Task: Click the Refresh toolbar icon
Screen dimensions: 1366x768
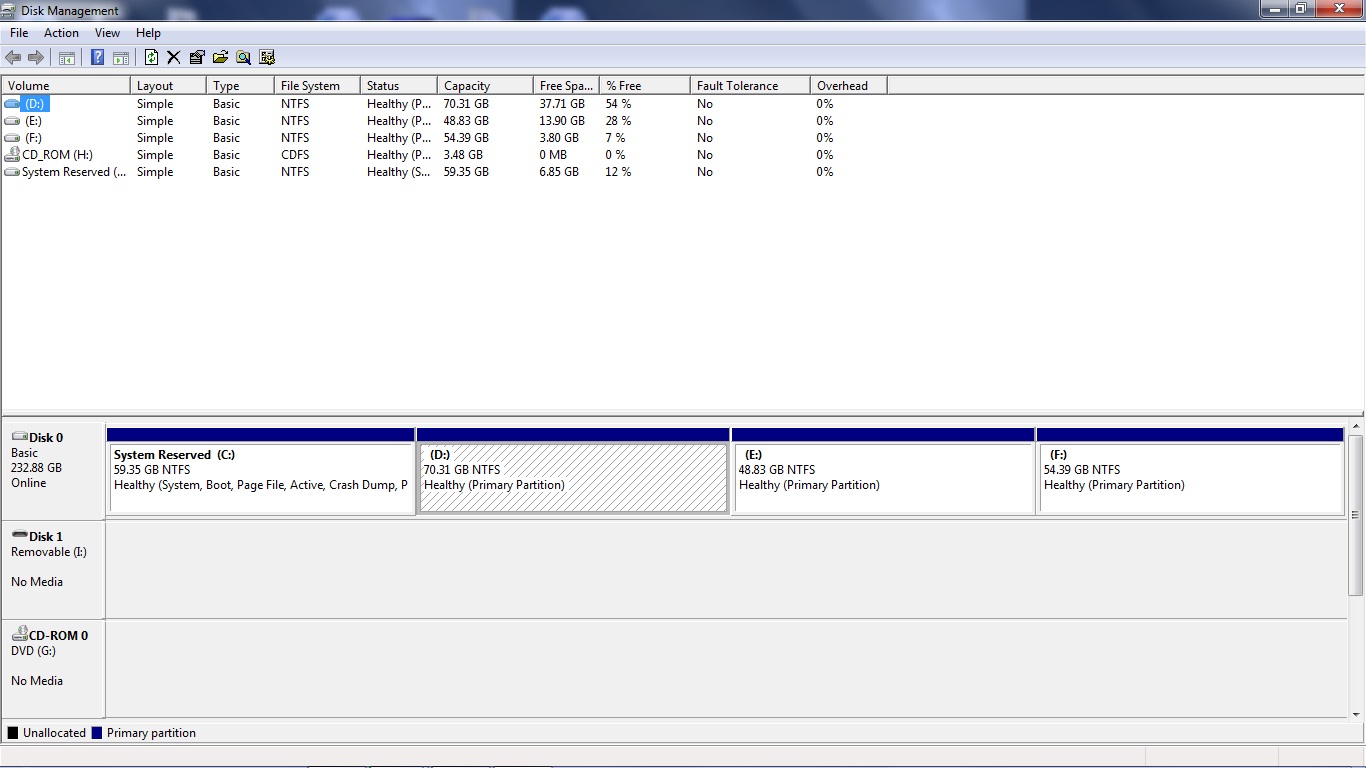Action: pyautogui.click(x=152, y=57)
